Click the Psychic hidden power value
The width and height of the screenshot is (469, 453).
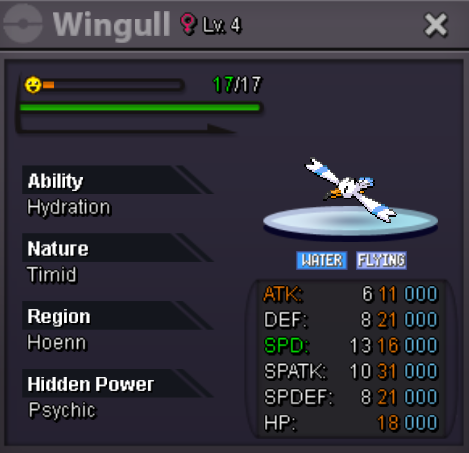click(62, 410)
